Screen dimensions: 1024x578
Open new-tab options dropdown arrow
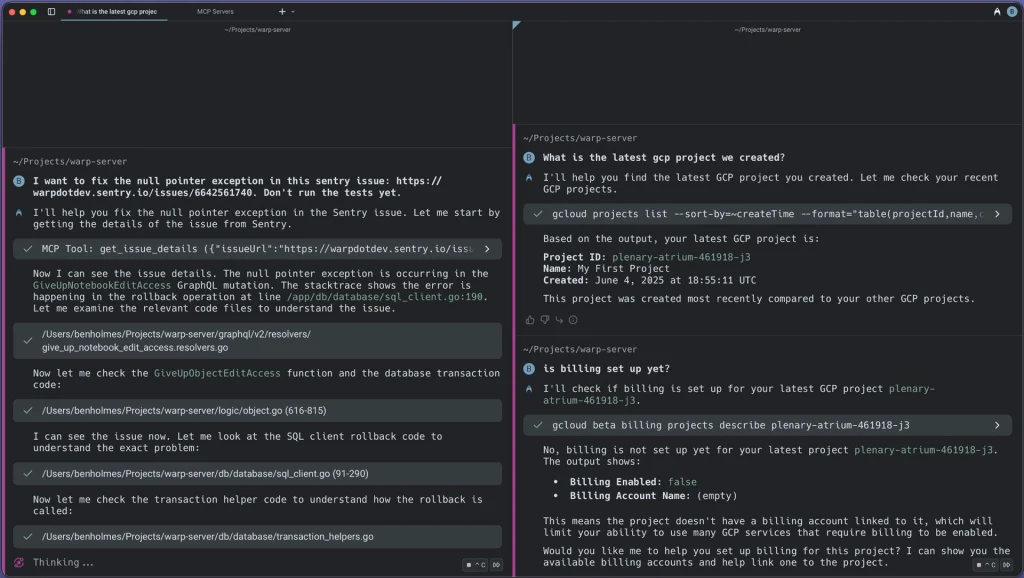(293, 11)
